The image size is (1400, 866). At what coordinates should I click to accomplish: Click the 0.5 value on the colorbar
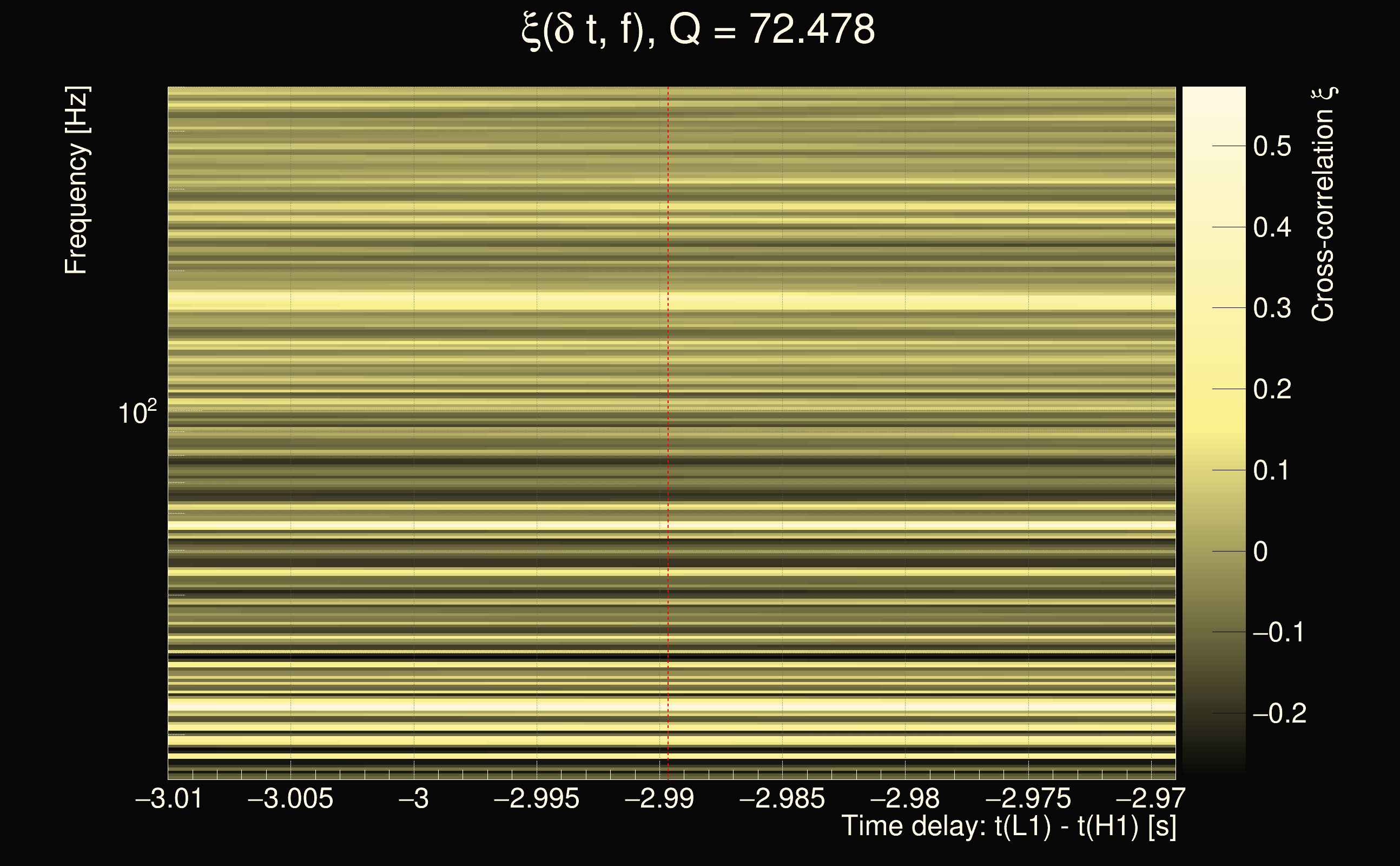[x=1272, y=146]
